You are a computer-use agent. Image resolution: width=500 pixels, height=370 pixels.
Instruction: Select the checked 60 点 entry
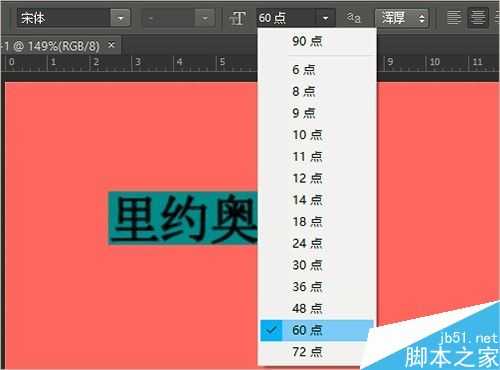pos(317,330)
